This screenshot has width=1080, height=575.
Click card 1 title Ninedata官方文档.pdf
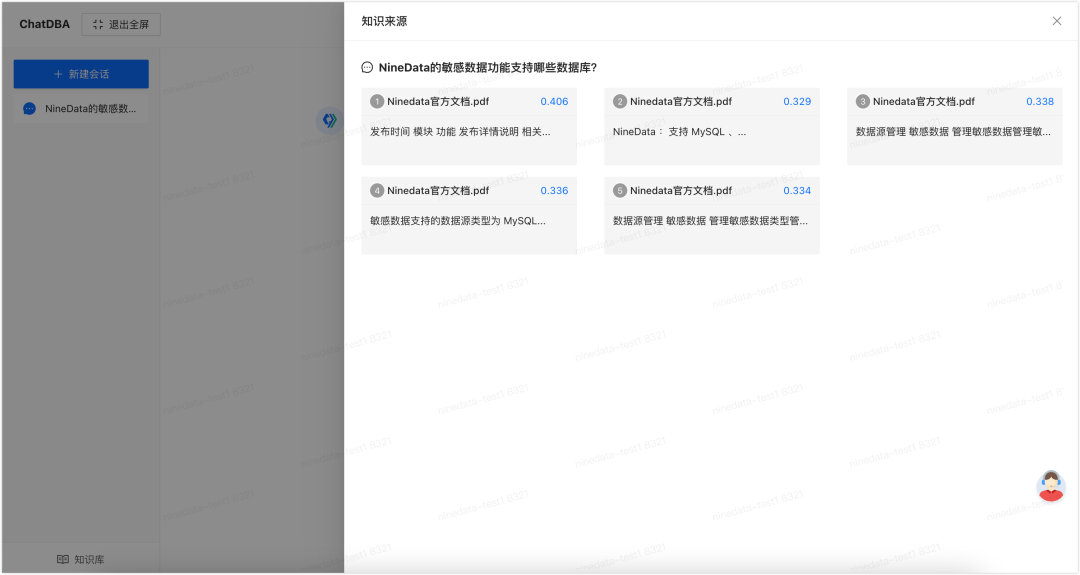pos(438,101)
